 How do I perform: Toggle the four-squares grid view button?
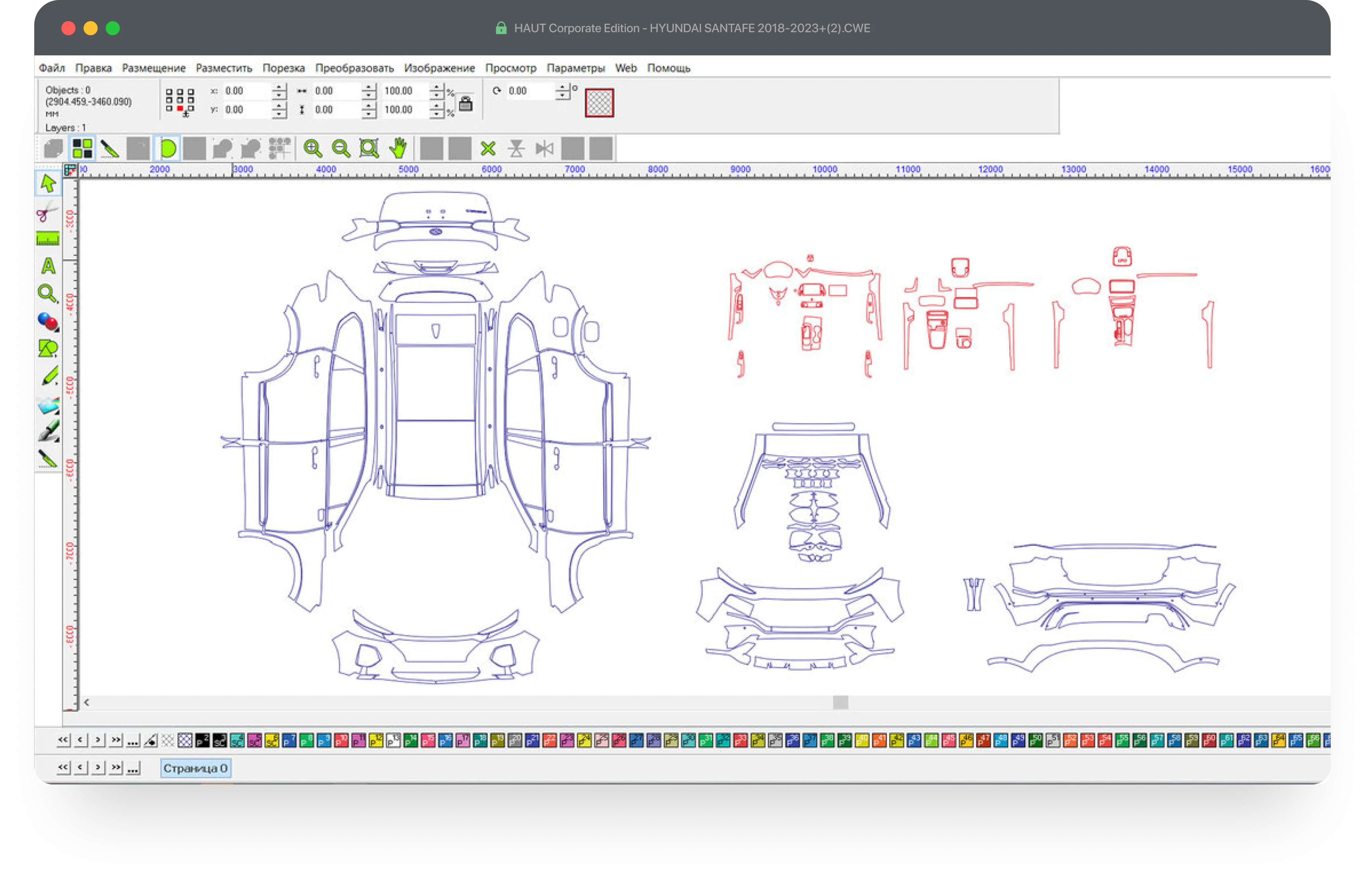pyautogui.click(x=83, y=149)
